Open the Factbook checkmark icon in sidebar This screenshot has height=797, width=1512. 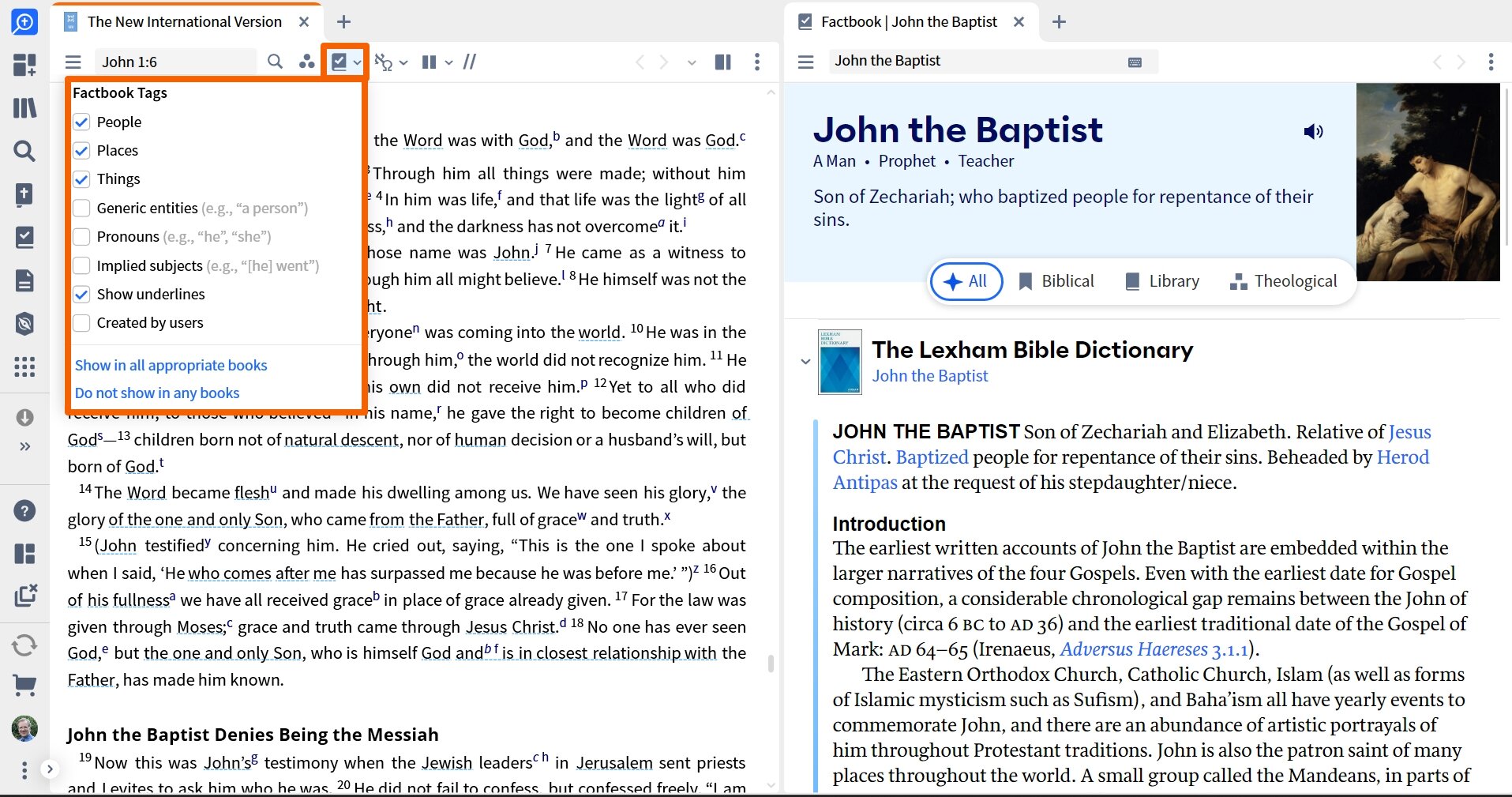pos(24,237)
